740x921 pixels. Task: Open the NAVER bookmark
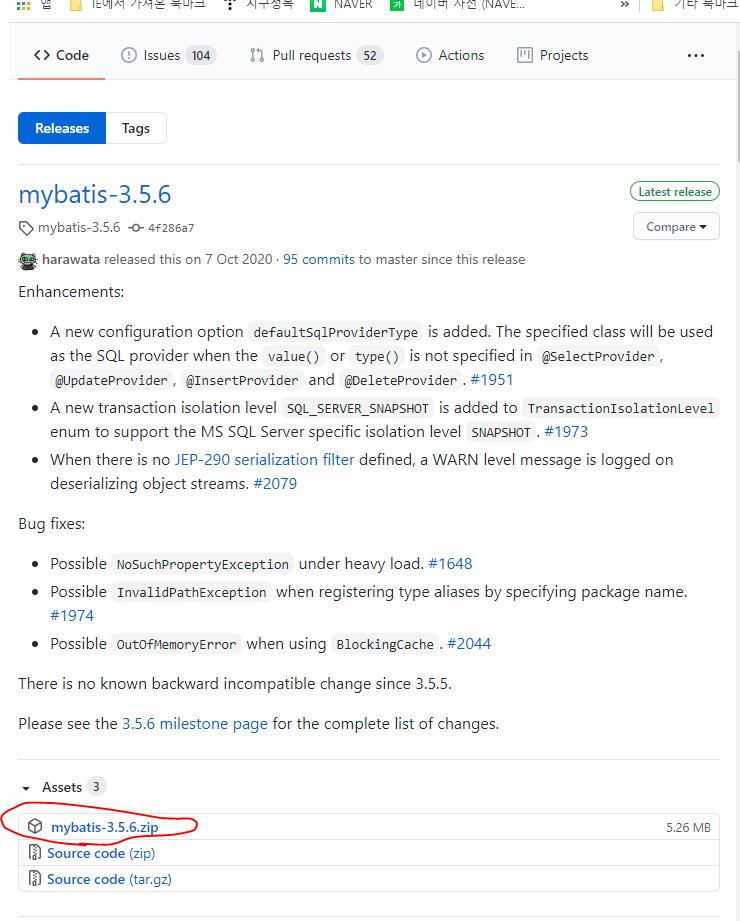coord(341,5)
